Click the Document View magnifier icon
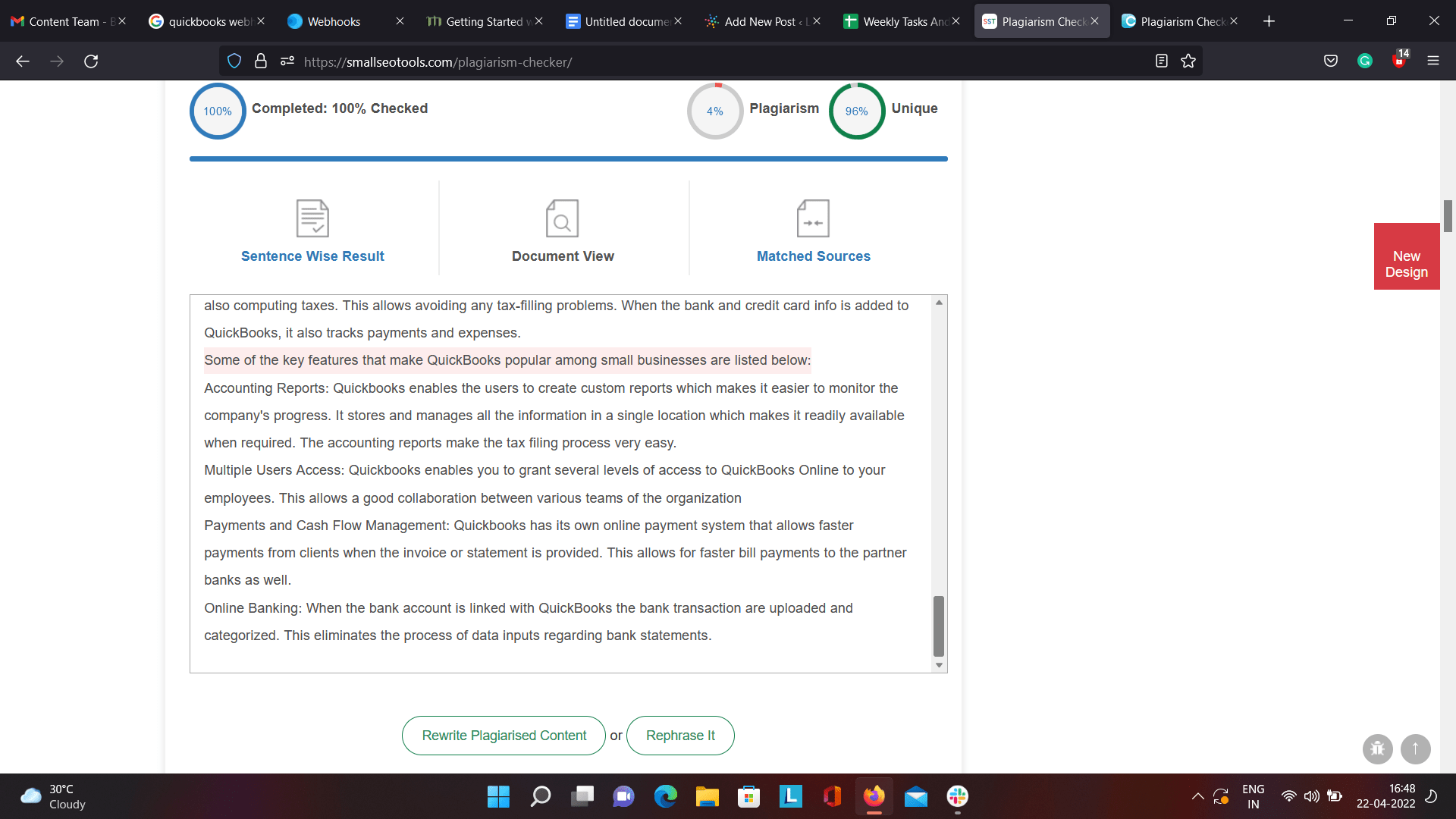The width and height of the screenshot is (1456, 819). pyautogui.click(x=562, y=218)
